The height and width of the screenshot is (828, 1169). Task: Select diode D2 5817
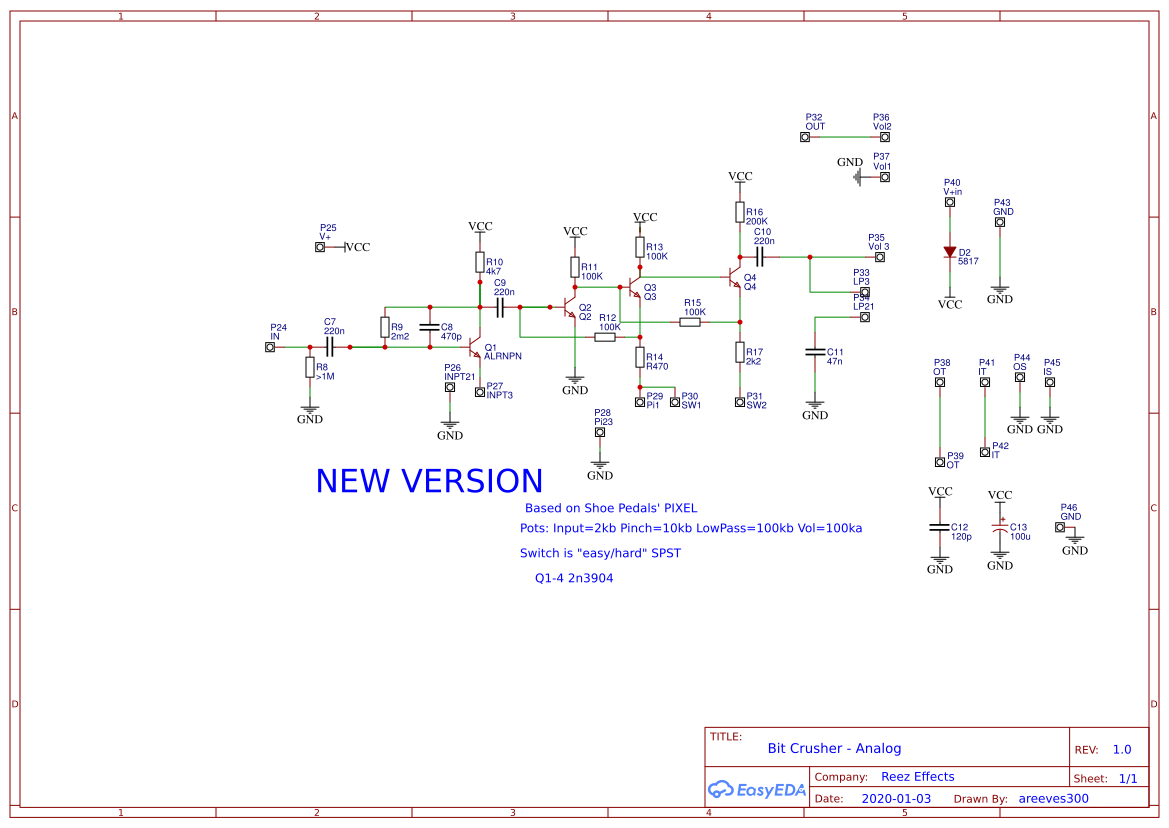tap(948, 253)
